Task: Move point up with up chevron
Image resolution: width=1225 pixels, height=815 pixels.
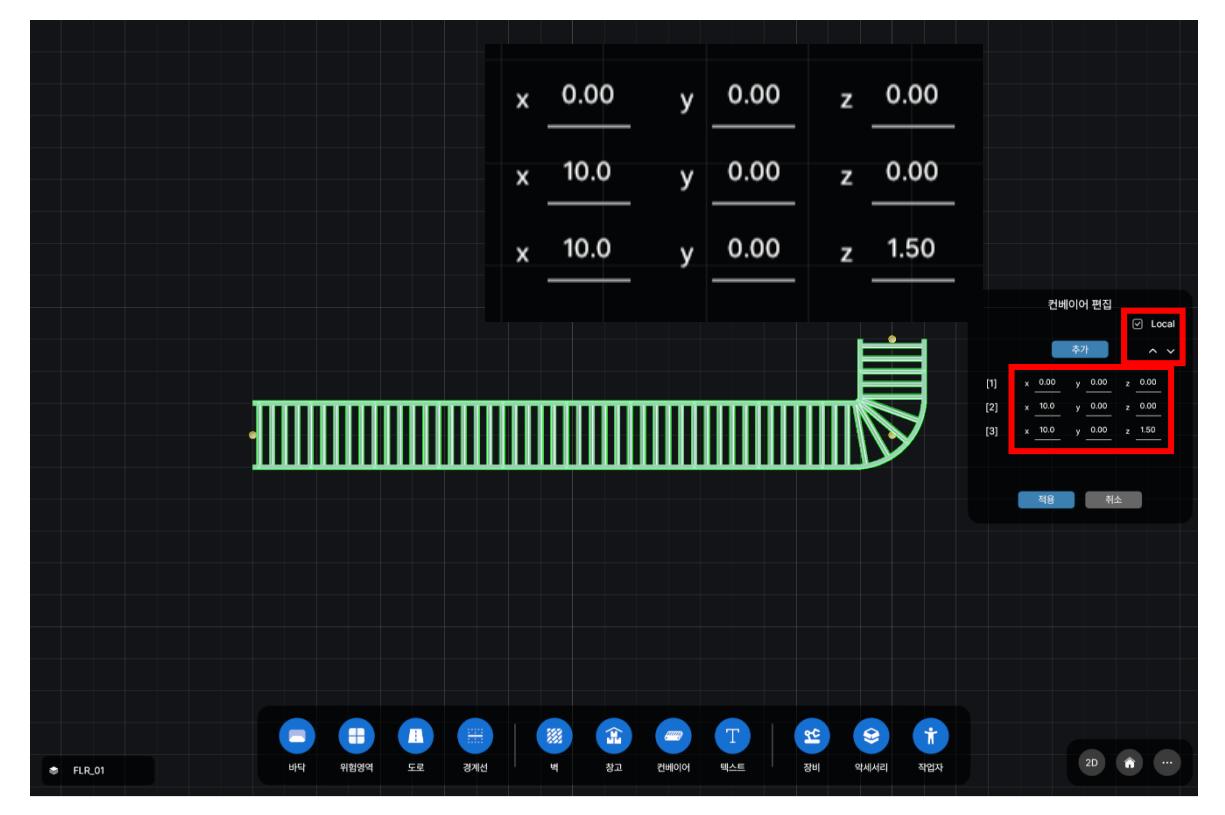Action: [1152, 351]
